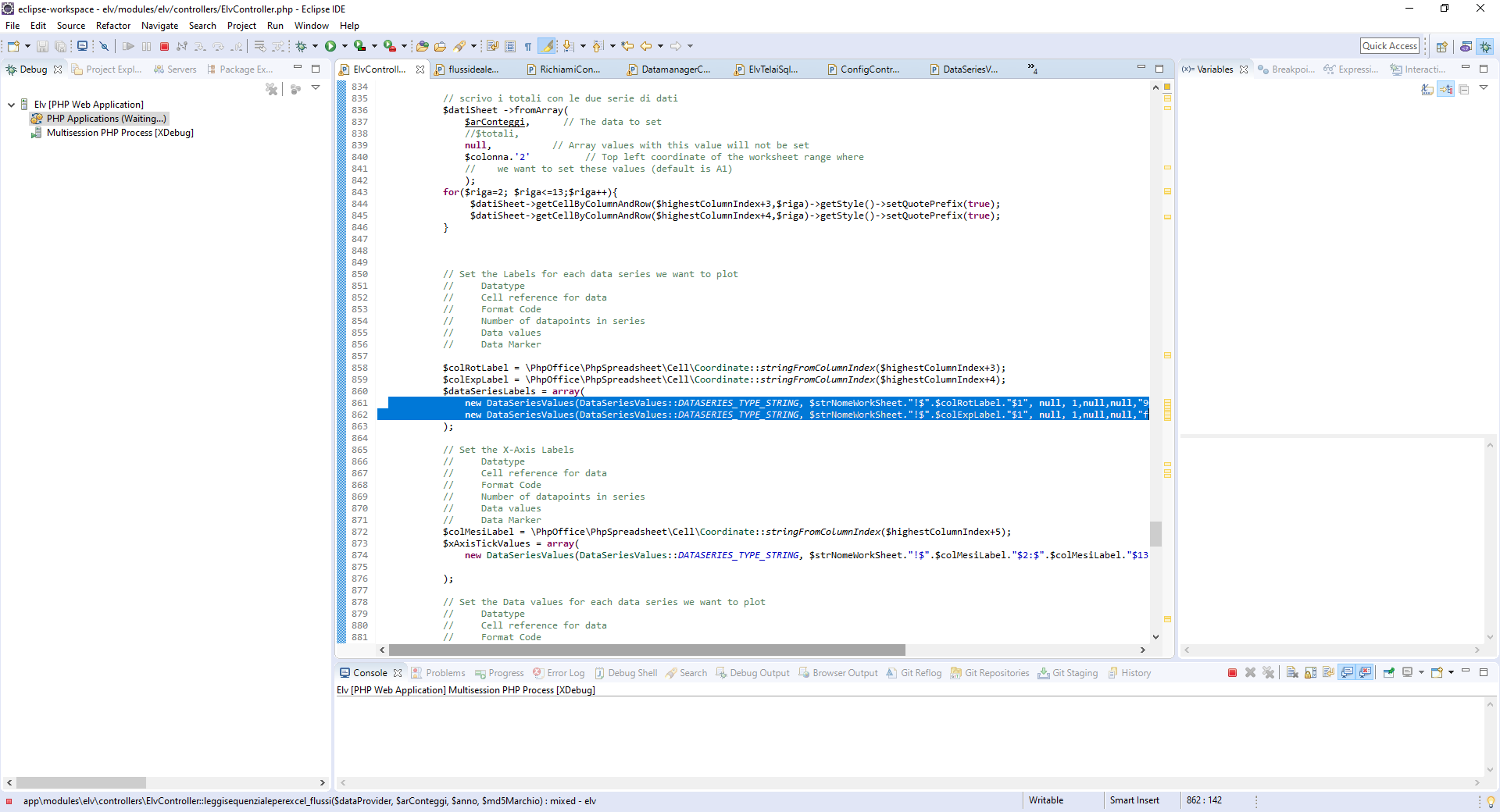Collapse the Elv PHP Web Application node
1500x812 pixels.
pos(11,104)
